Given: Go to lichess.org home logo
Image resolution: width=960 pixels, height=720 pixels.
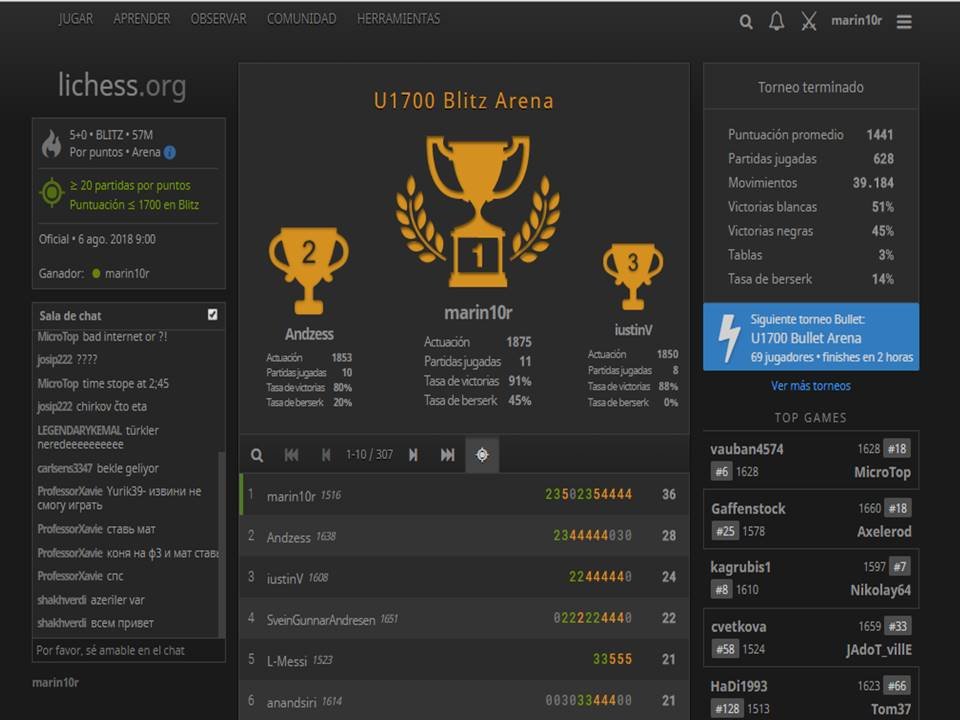Looking at the screenshot, I should 122,85.
